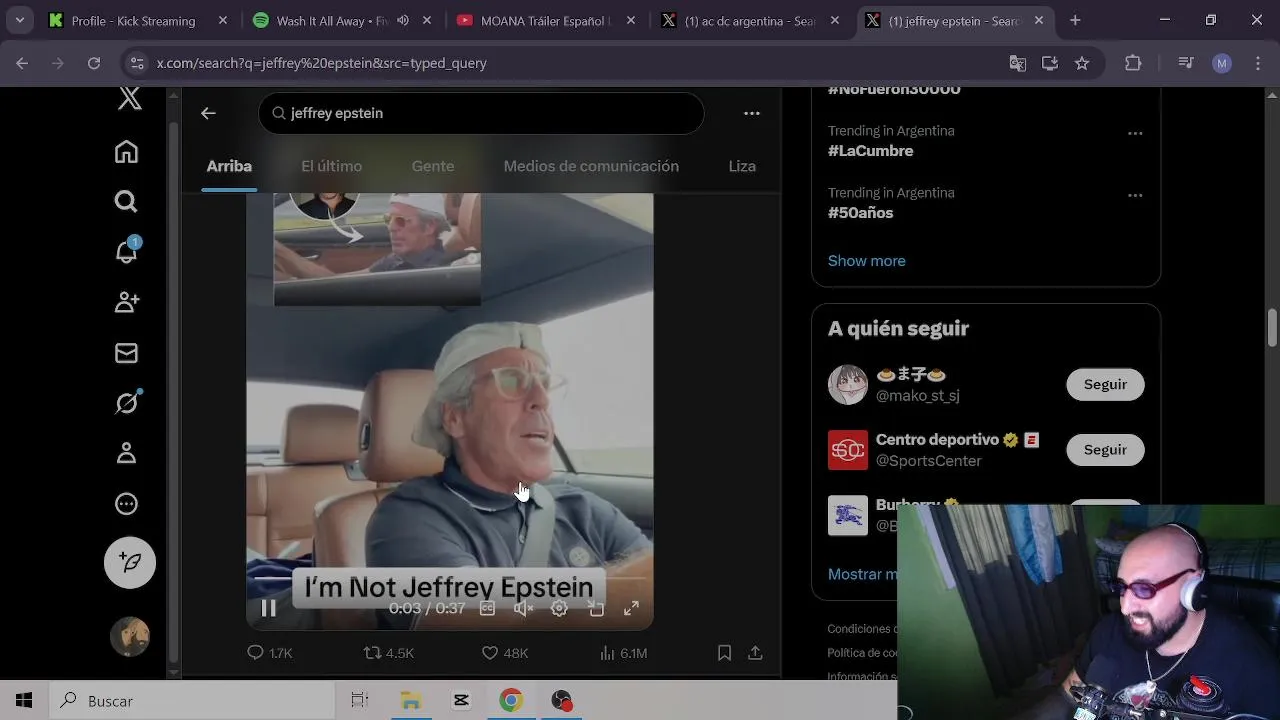Image resolution: width=1280 pixels, height=720 pixels.
Task: Open browser tab search chevron
Action: [19, 20]
